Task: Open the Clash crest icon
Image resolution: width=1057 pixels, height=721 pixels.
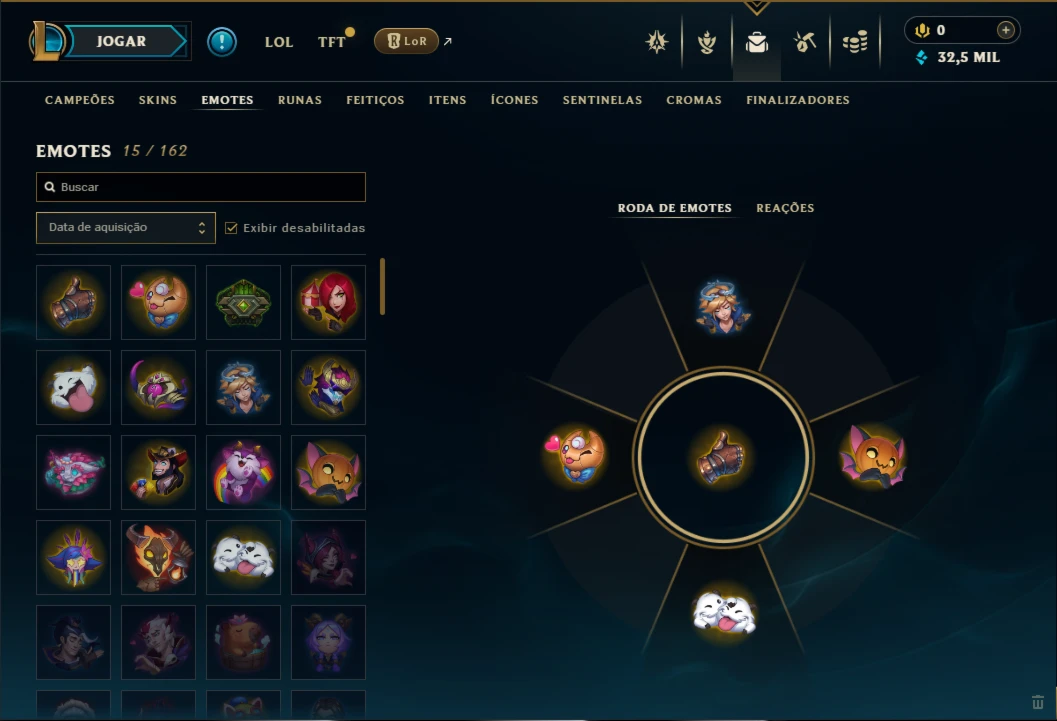Action: tap(657, 42)
